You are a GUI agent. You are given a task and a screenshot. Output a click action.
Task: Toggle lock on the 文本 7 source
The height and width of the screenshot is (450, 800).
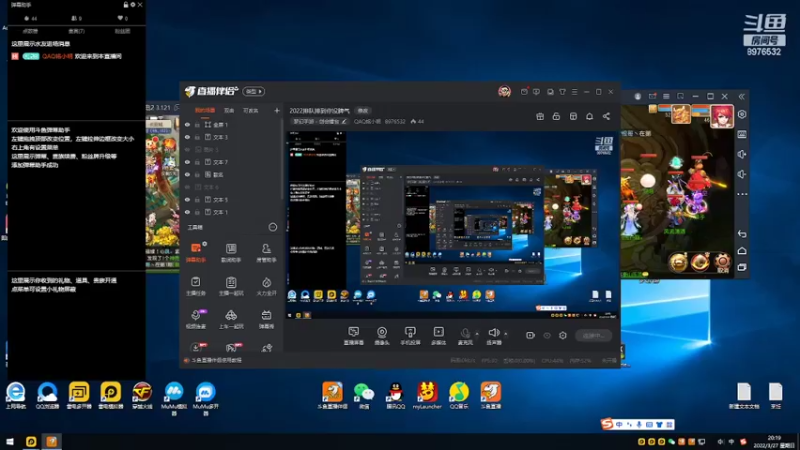click(197, 162)
